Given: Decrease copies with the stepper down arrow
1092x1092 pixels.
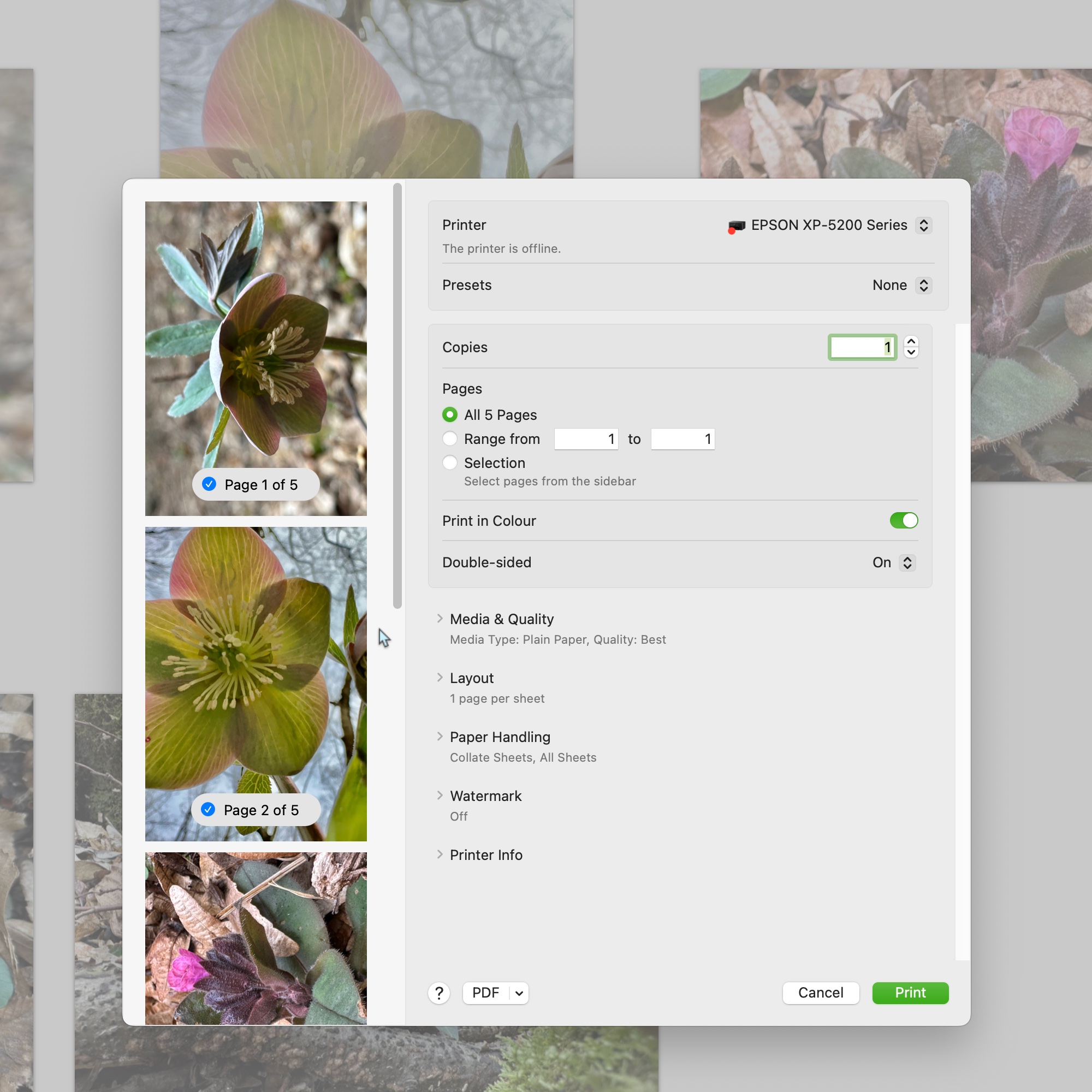Looking at the screenshot, I should tap(911, 353).
